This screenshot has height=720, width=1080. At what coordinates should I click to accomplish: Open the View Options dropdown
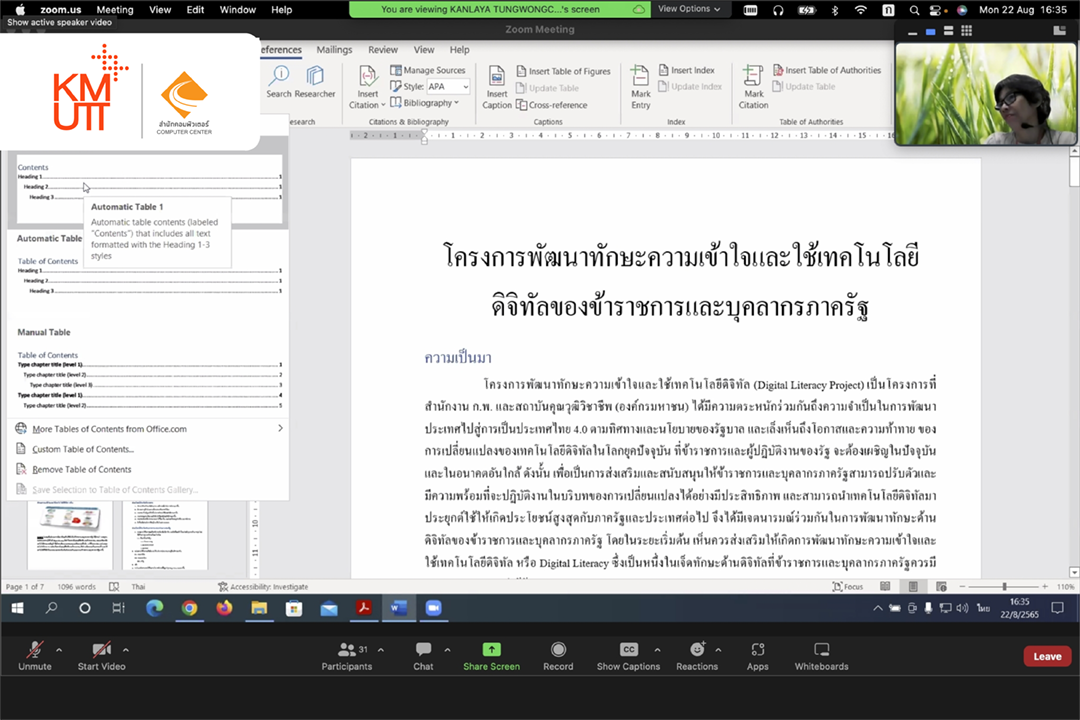[x=689, y=9]
